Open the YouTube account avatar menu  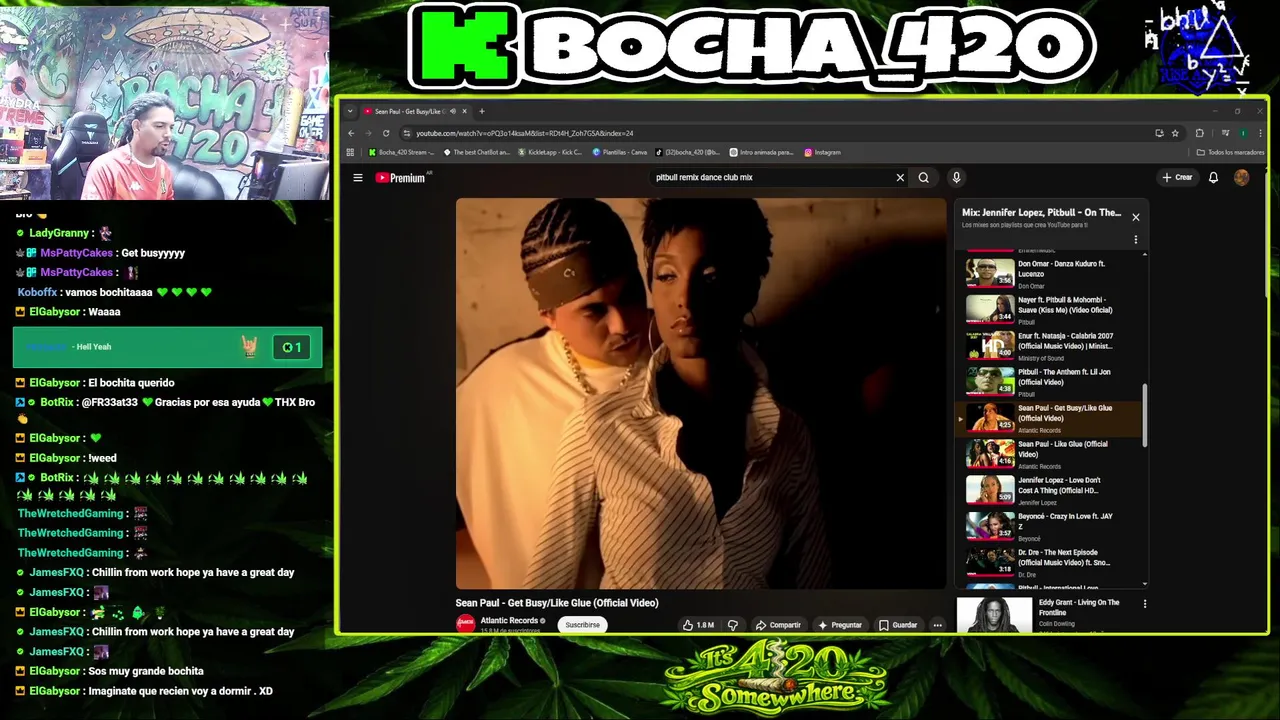[1241, 178]
